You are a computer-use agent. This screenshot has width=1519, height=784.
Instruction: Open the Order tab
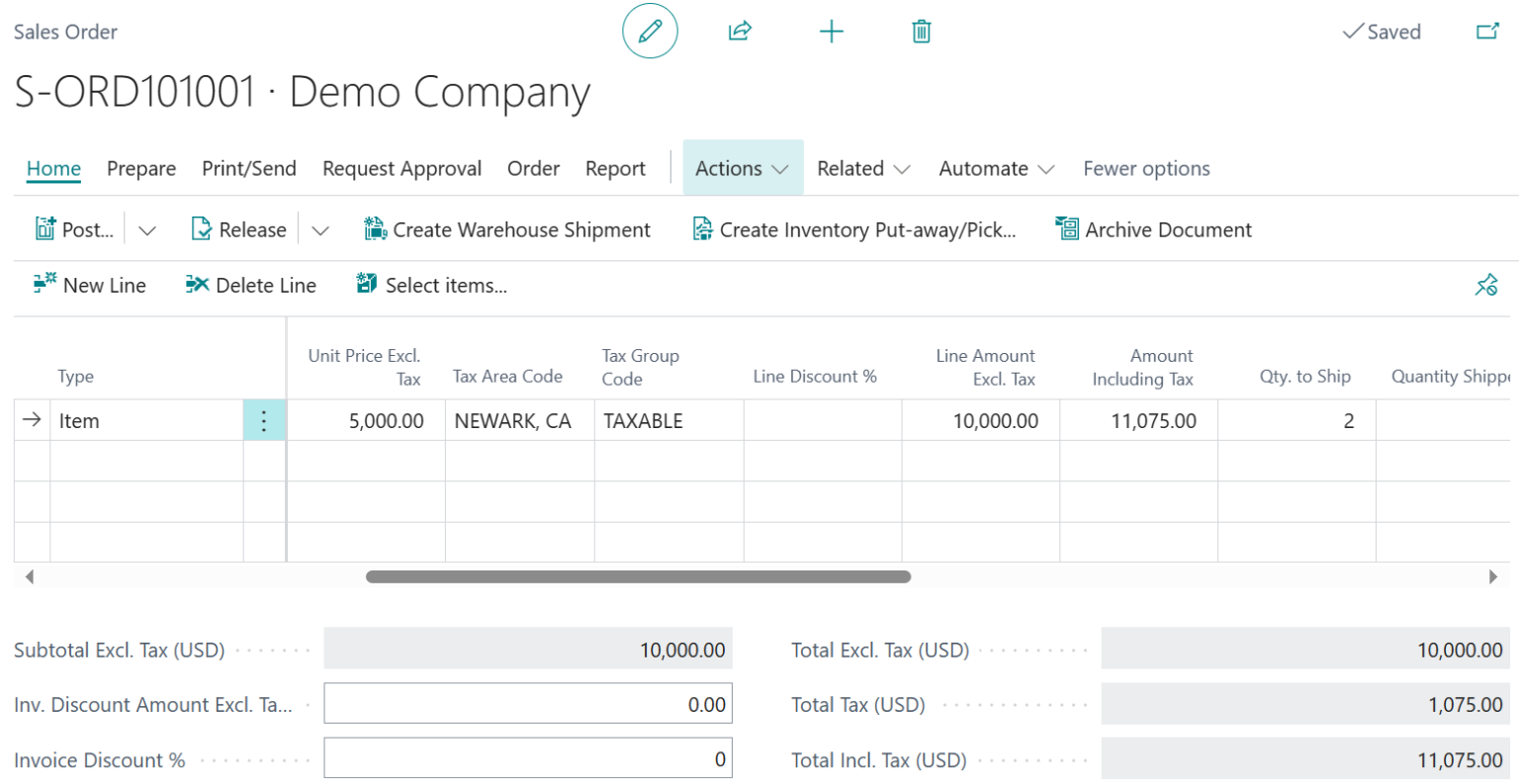click(534, 169)
